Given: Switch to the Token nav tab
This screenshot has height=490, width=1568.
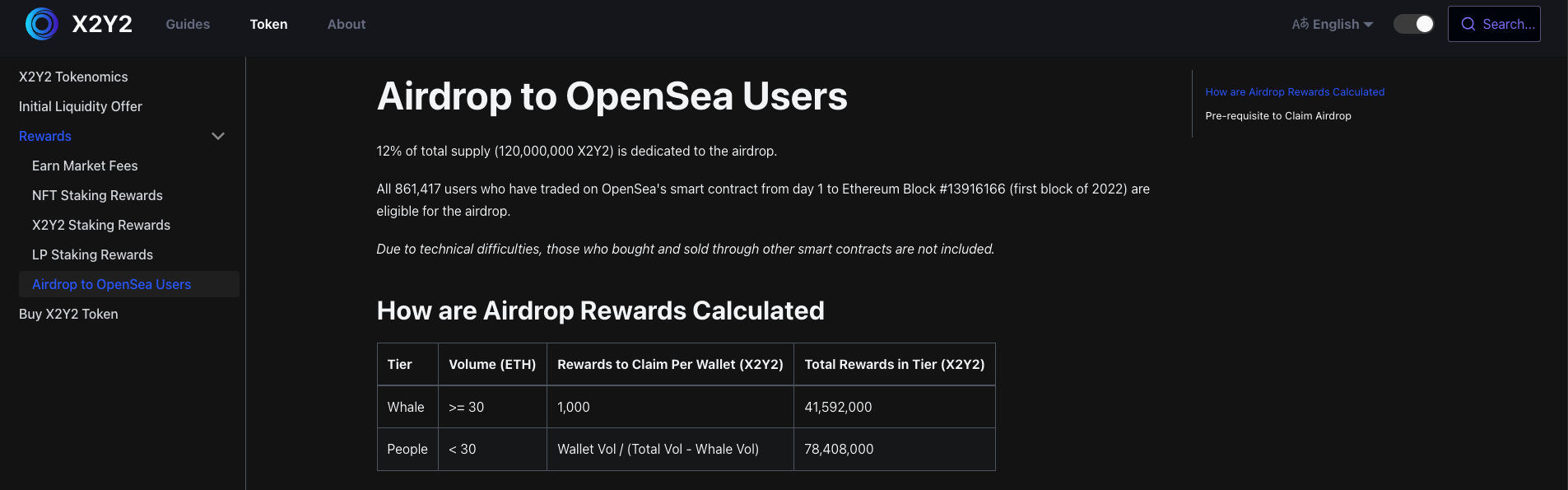Looking at the screenshot, I should pos(268,25).
